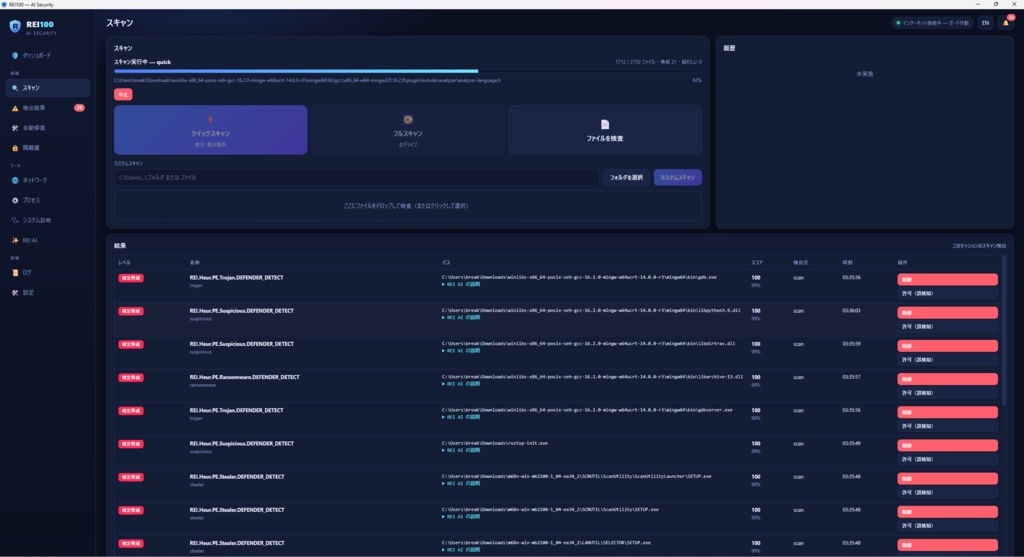Screen dimensions: 1024x557
Task: Click the red 28 badge on 検出結果
Action: (x=79, y=108)
